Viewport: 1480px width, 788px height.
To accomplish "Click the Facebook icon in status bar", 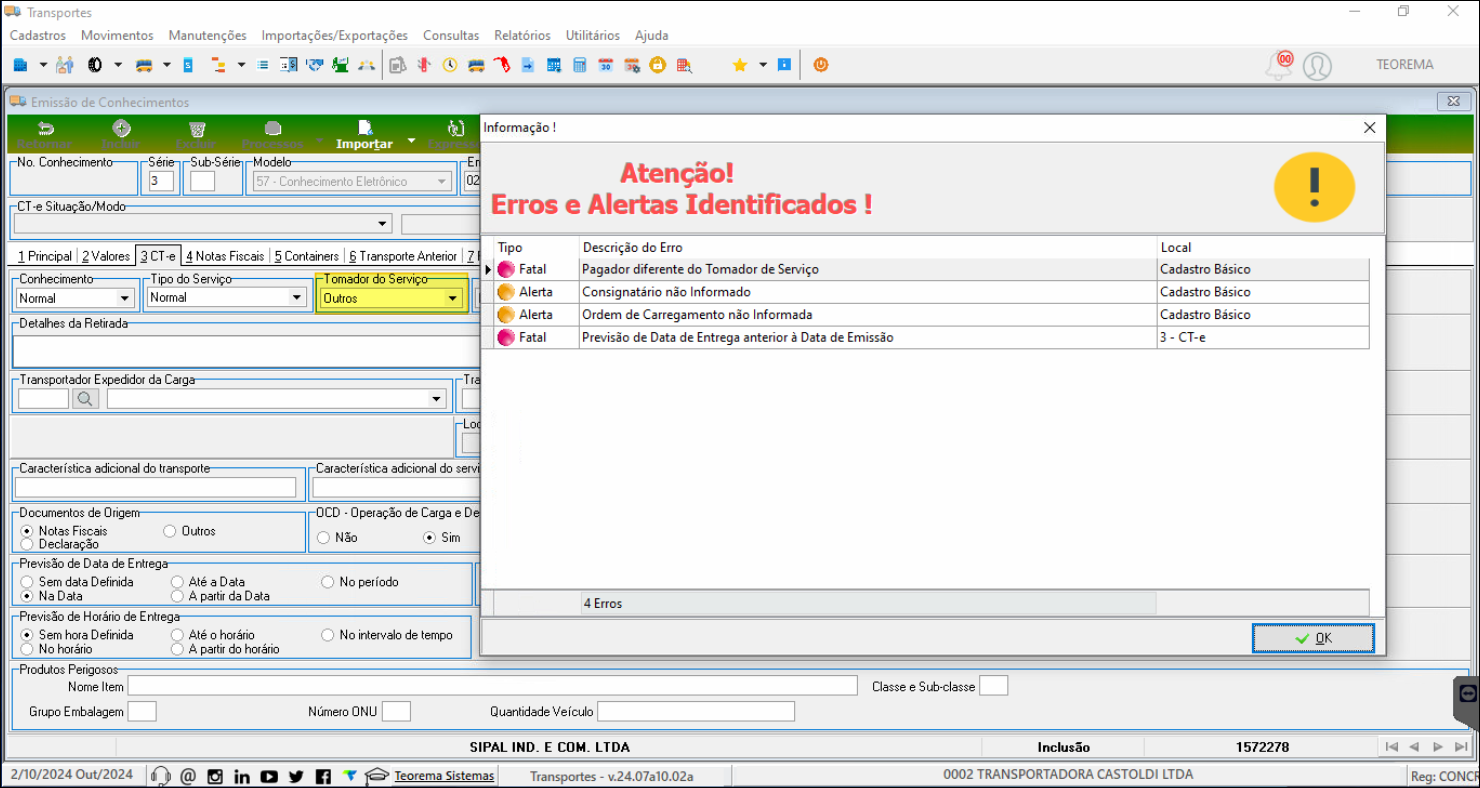I will [x=323, y=776].
